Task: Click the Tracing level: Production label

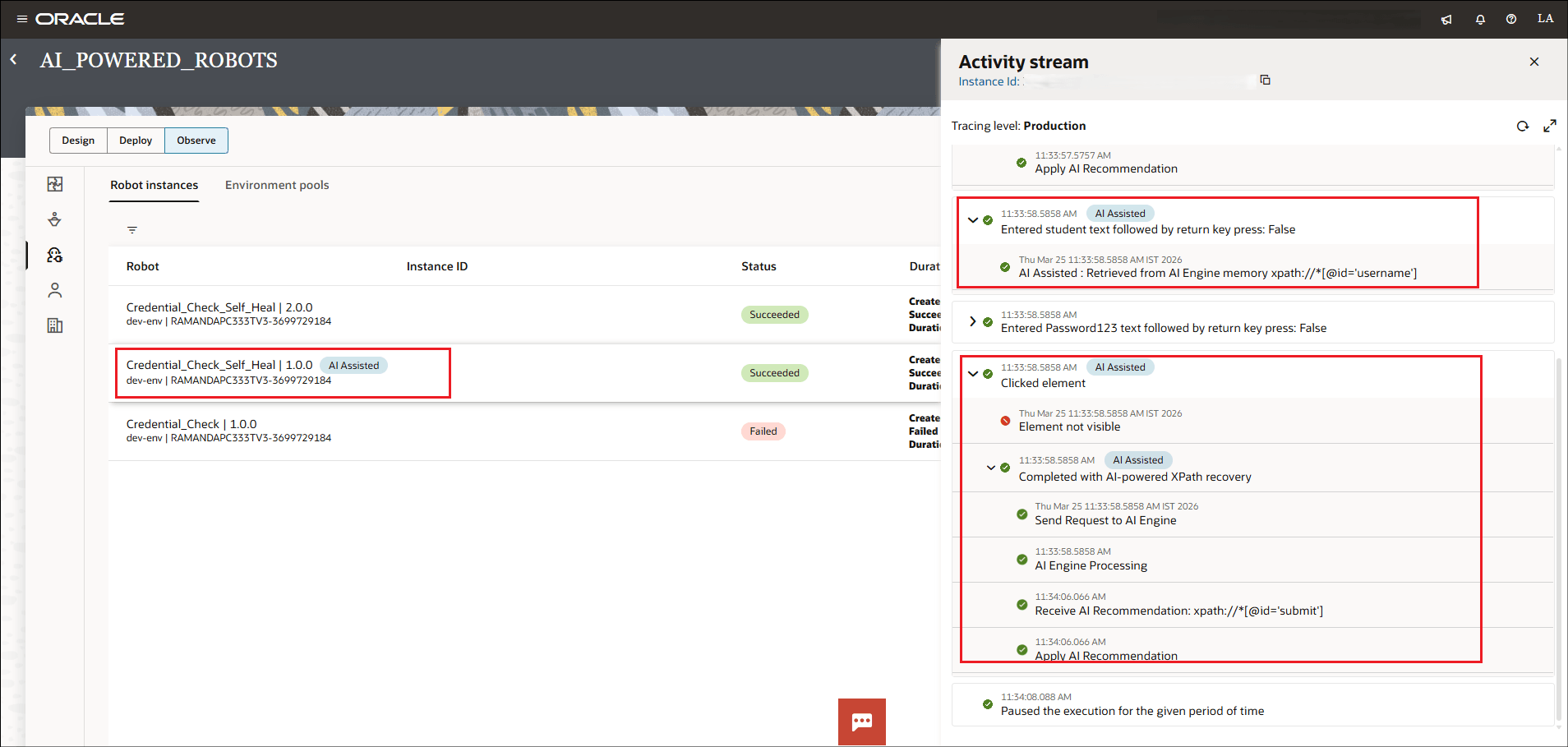Action: click(1018, 126)
